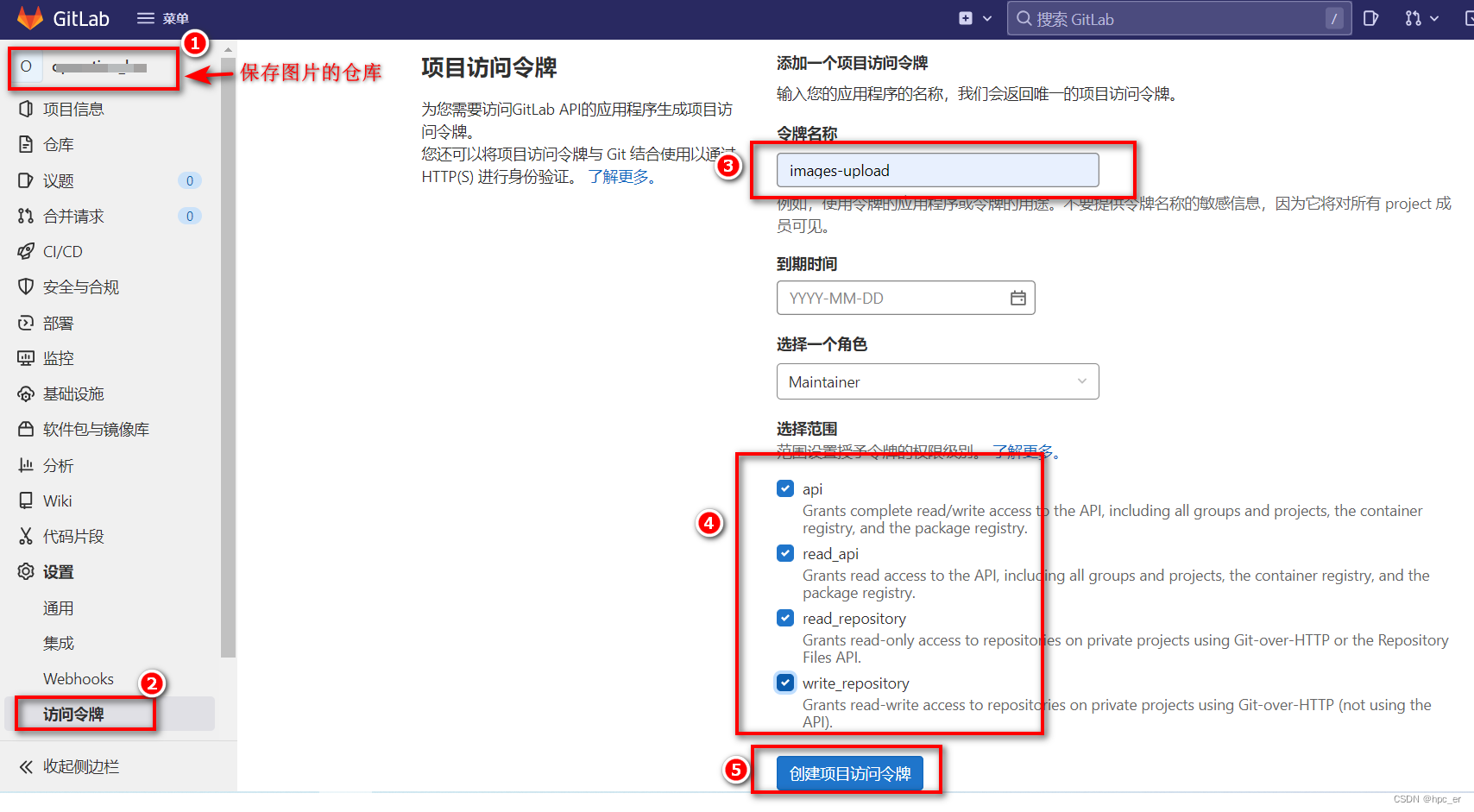
Task: Click the 议题 icon in sidebar
Action: point(26,180)
